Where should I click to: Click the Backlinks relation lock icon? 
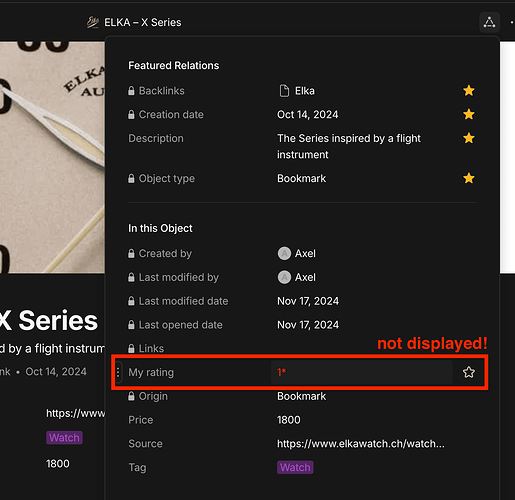coord(131,90)
